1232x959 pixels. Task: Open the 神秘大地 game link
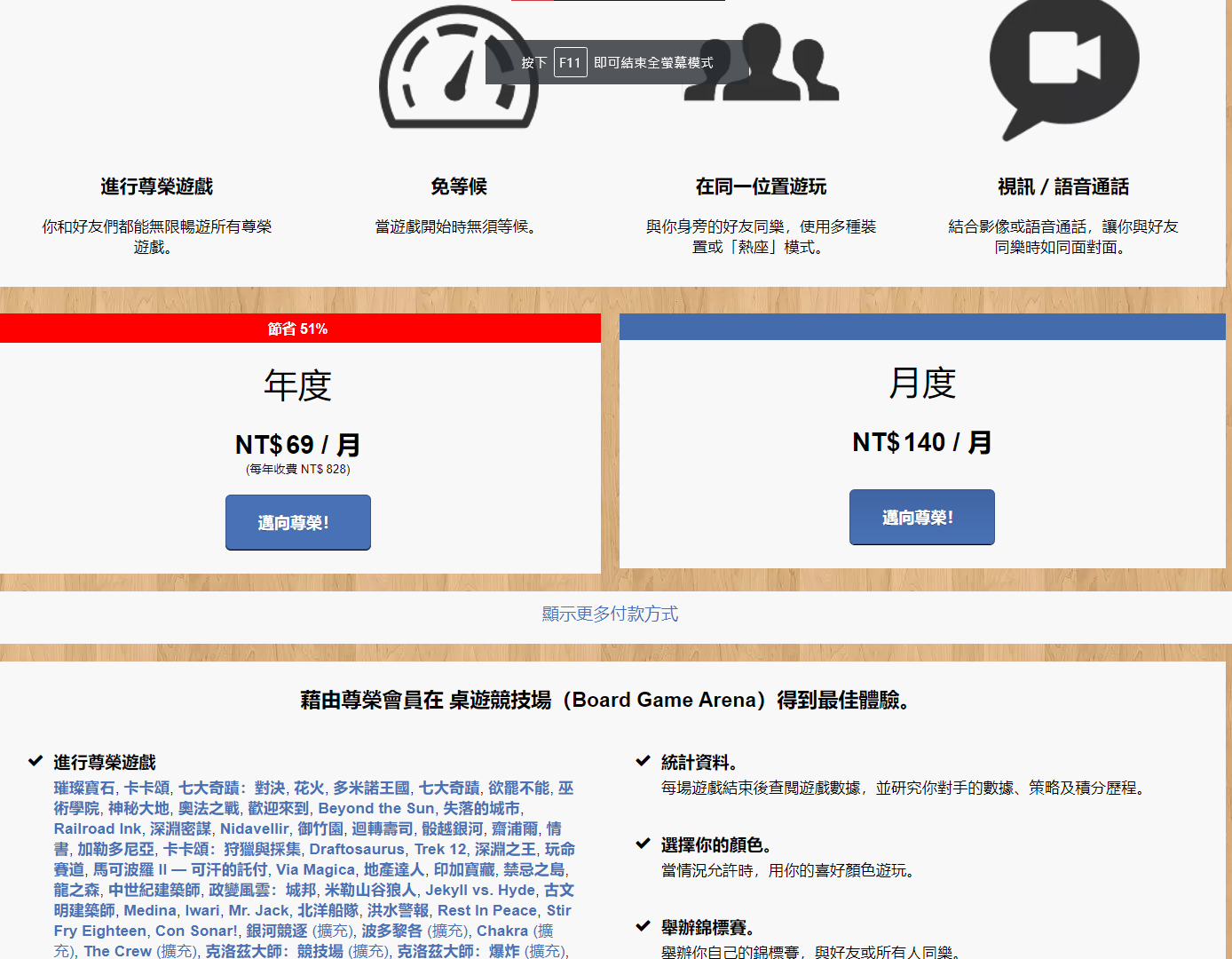pos(138,808)
